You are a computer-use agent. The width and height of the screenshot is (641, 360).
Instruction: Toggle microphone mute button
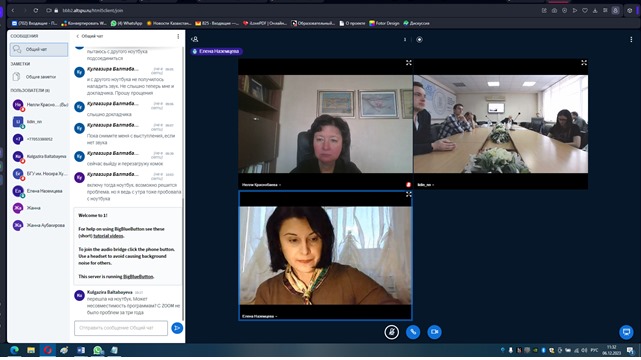392,332
